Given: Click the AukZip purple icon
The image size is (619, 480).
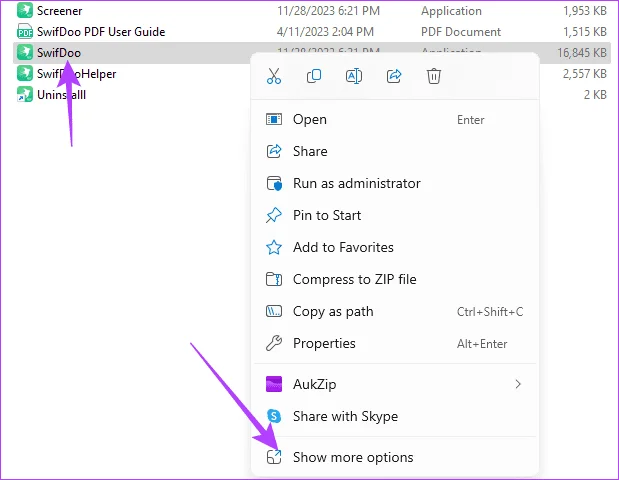Looking at the screenshot, I should coord(274,384).
